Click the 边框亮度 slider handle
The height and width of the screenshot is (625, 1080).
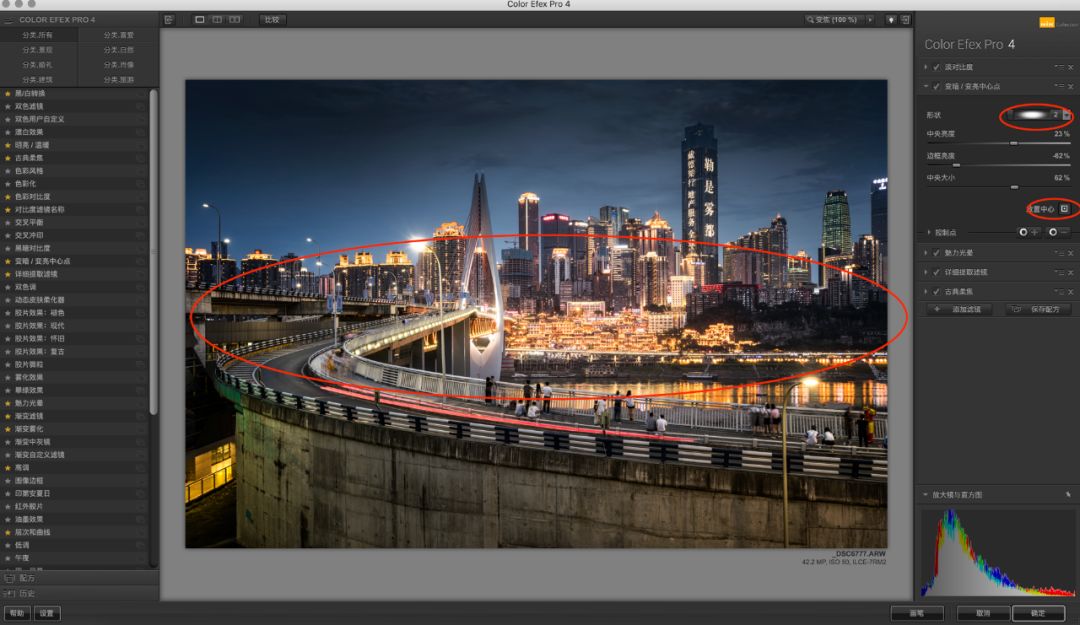pos(956,165)
